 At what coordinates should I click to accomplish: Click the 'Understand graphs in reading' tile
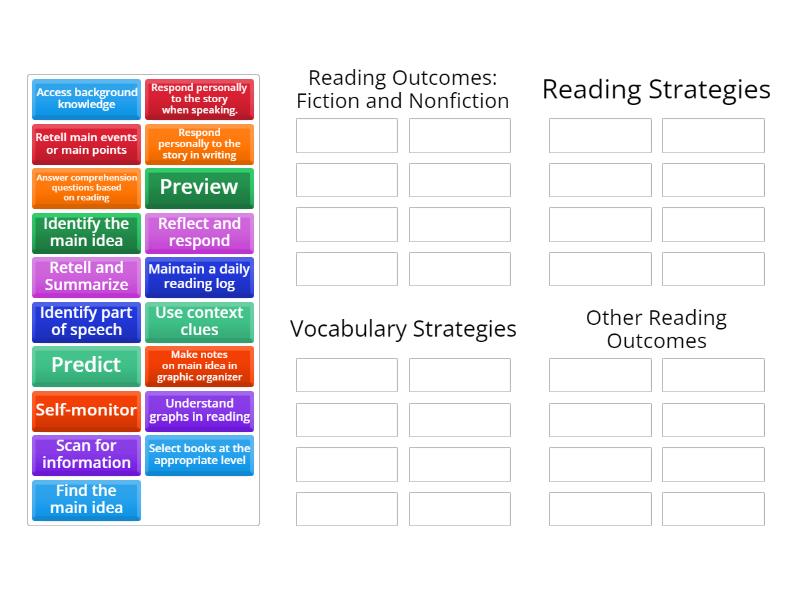tap(199, 411)
